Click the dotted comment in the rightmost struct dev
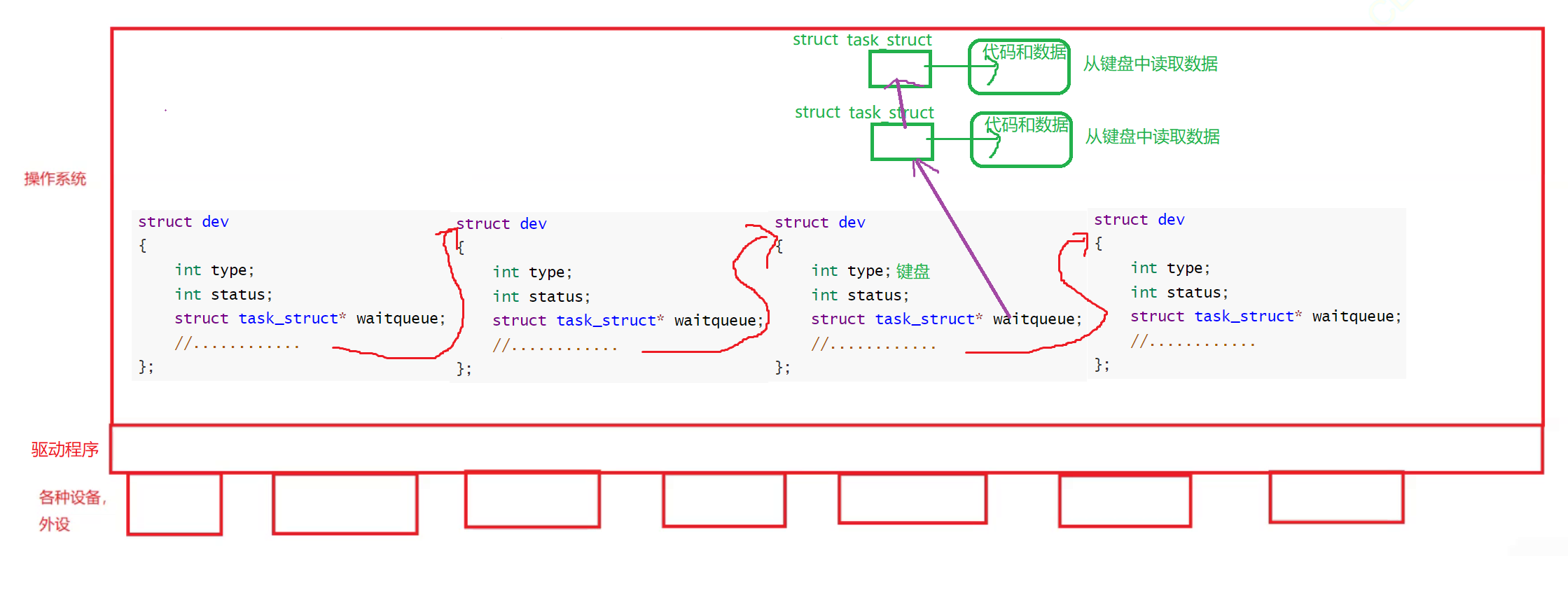This screenshot has width=1568, height=591. tap(1193, 341)
